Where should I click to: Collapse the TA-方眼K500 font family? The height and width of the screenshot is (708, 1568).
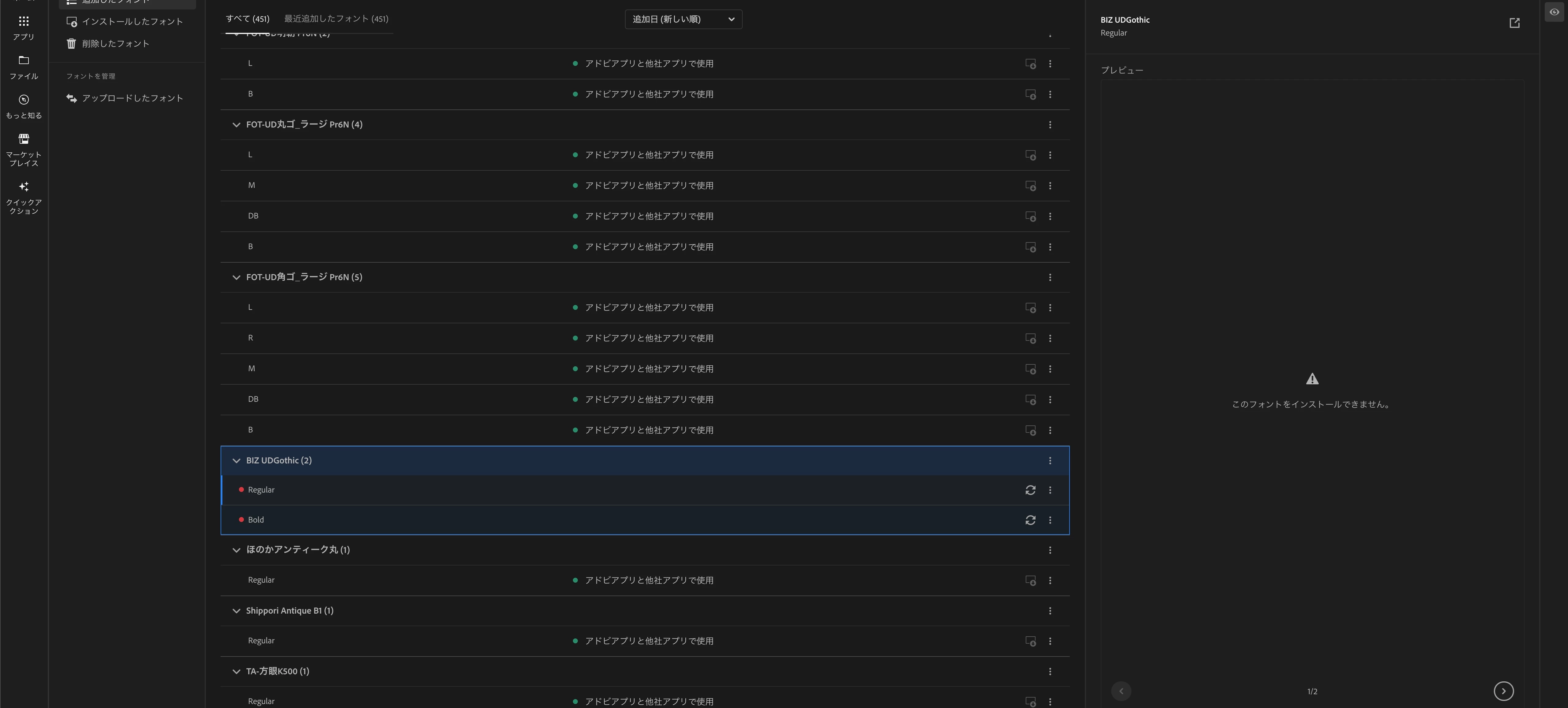(x=236, y=672)
